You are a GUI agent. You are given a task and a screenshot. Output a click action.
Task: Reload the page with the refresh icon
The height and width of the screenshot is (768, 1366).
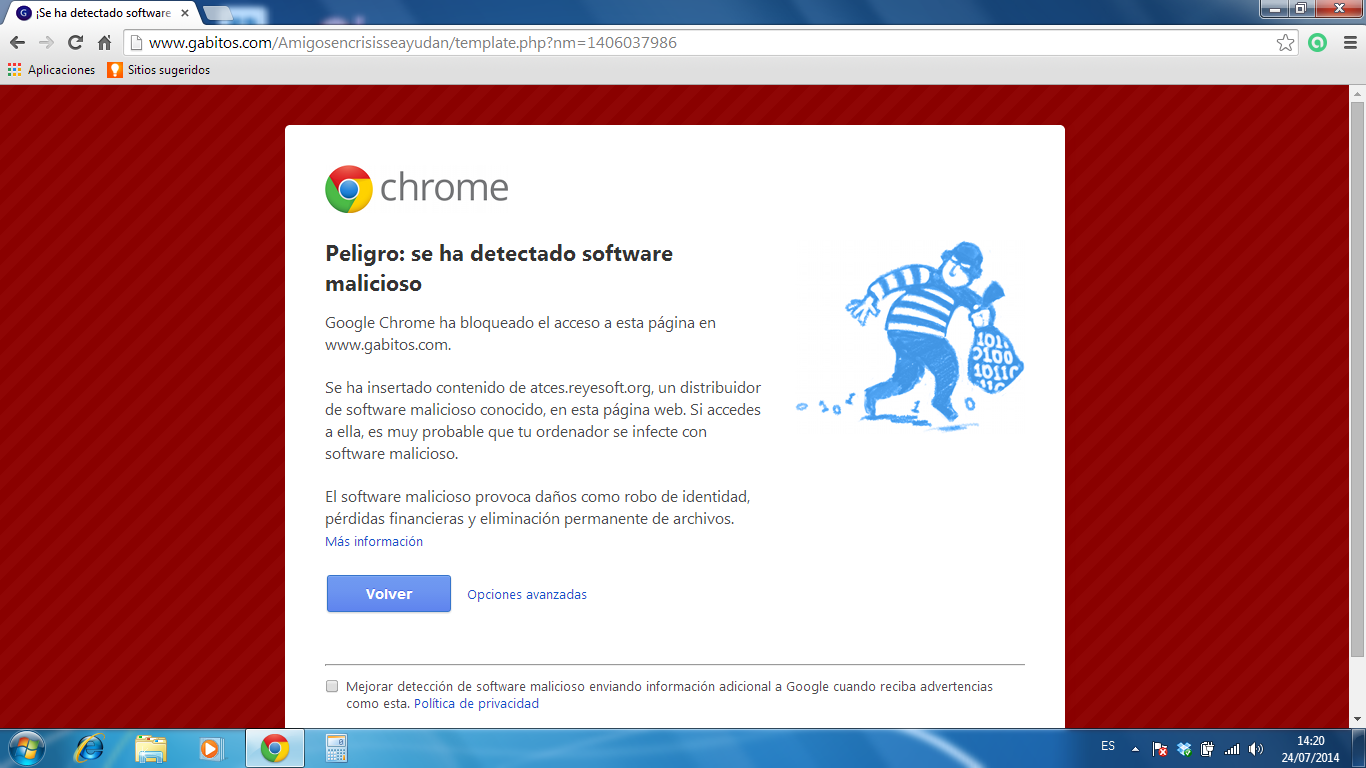75,43
